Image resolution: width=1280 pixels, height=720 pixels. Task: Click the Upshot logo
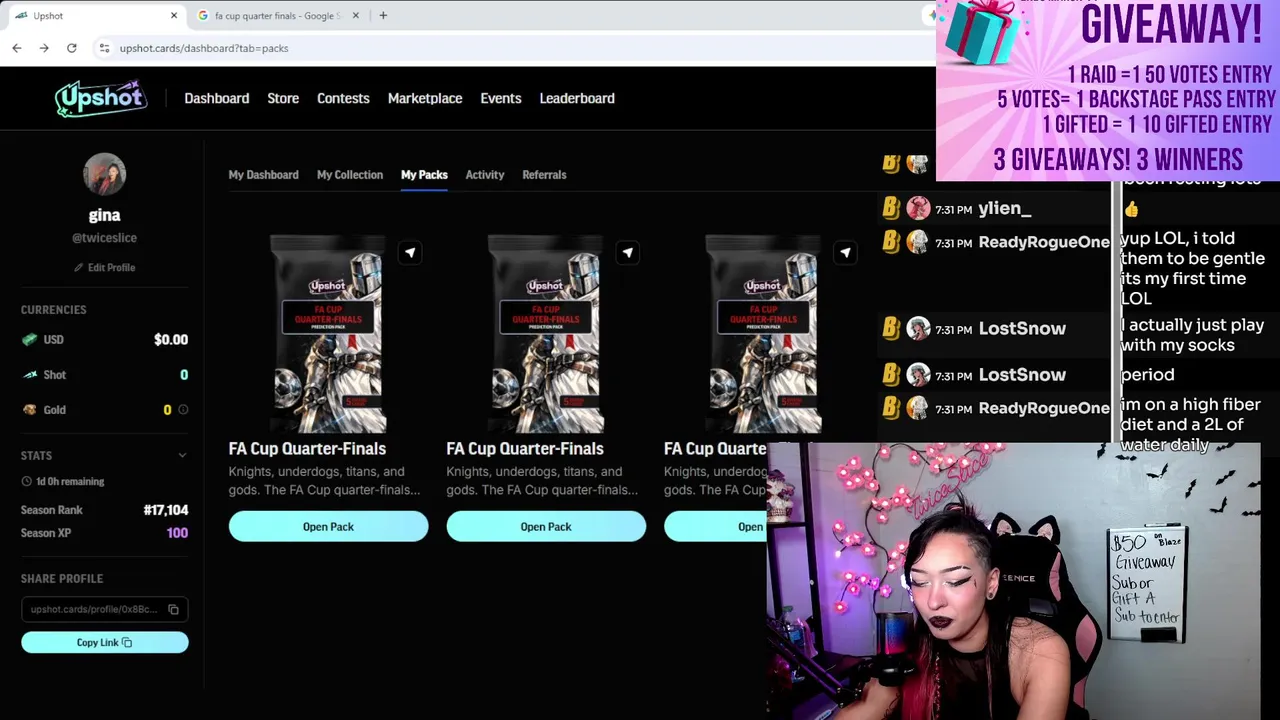click(101, 98)
